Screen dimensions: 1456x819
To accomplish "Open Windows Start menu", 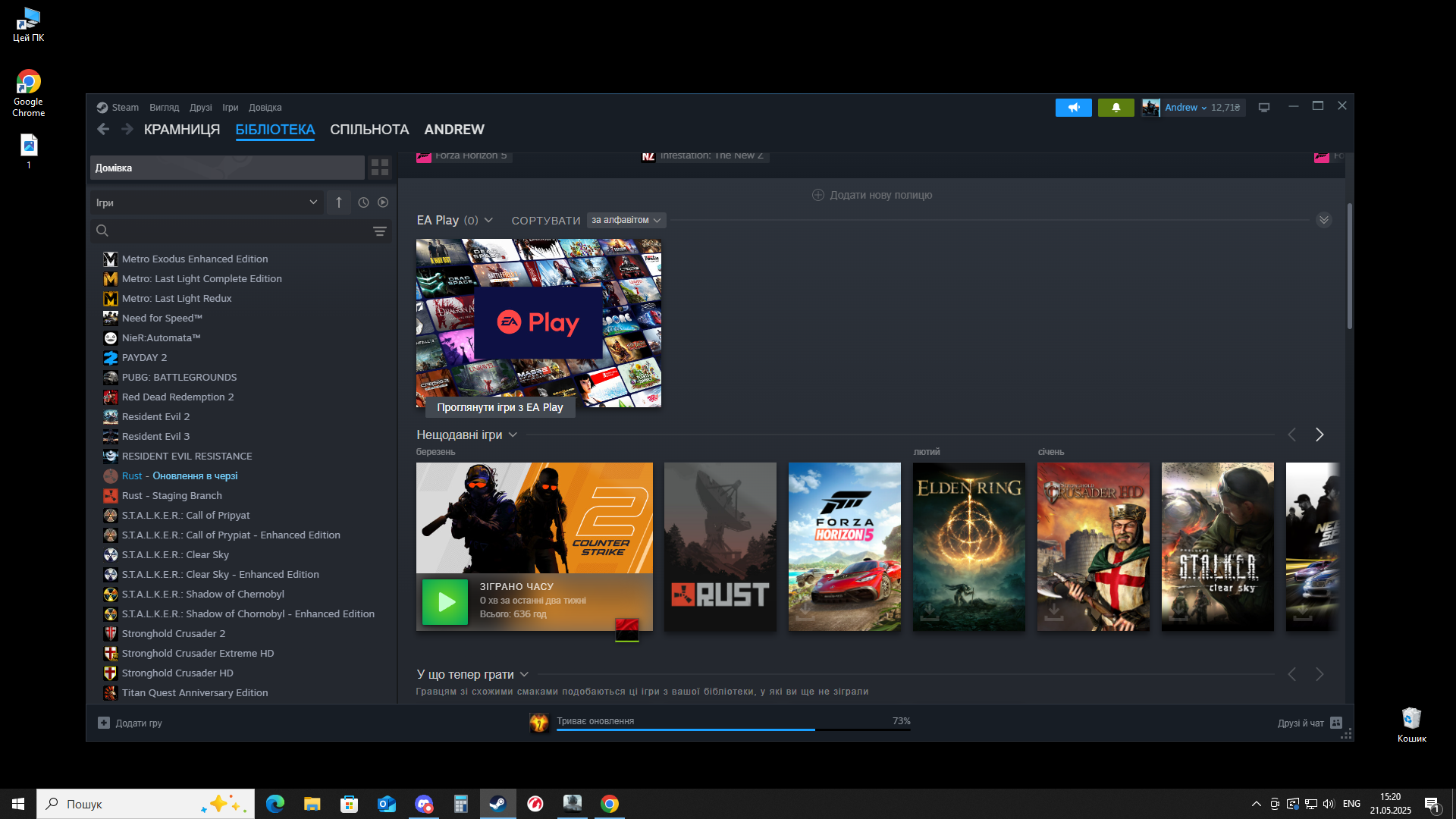I will point(18,804).
